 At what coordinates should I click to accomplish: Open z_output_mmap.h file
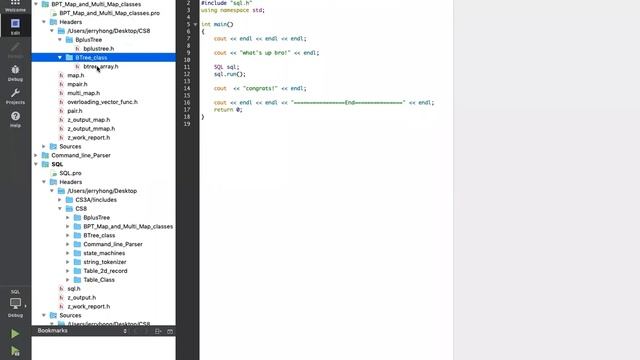91,129
